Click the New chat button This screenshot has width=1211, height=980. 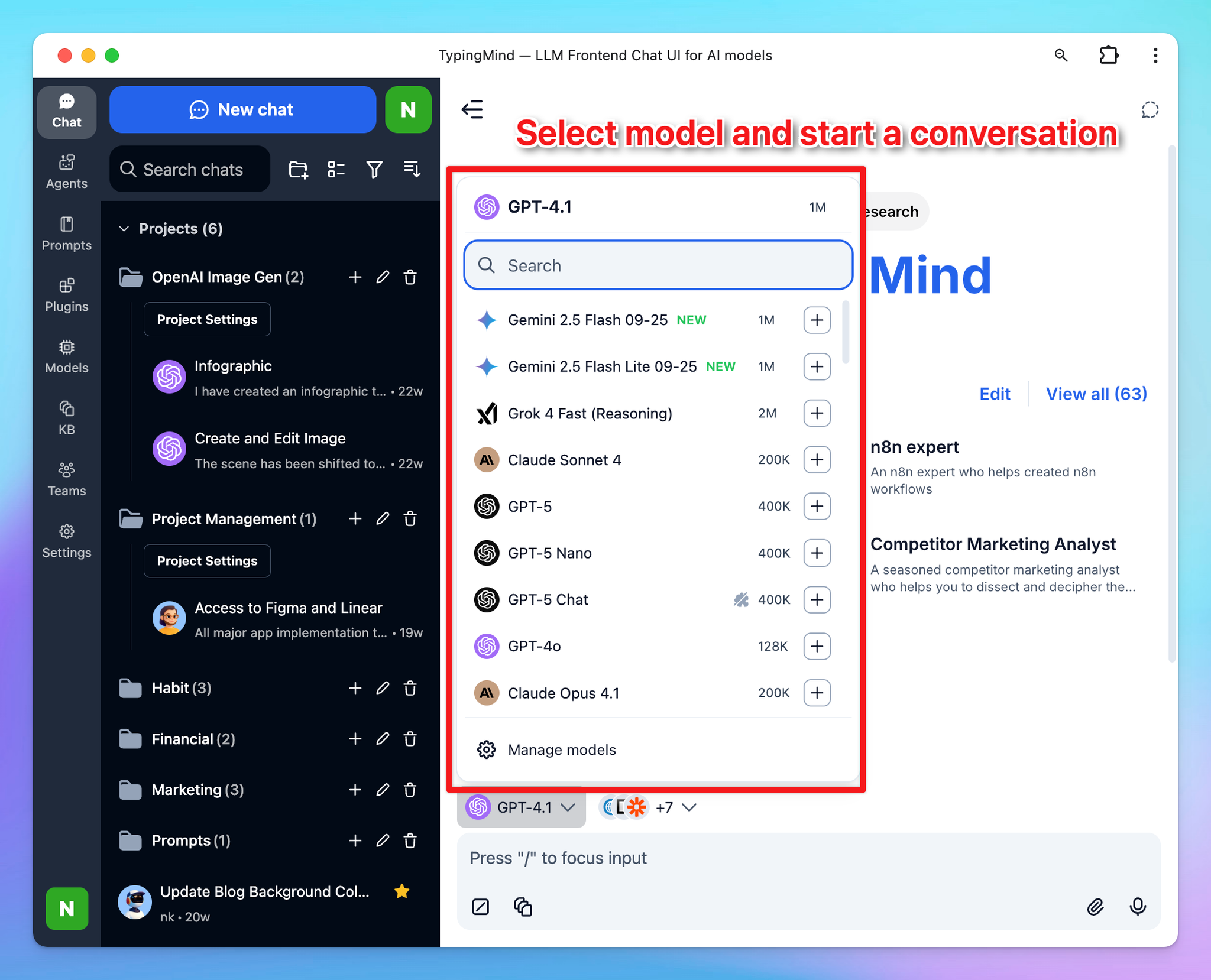coord(242,109)
